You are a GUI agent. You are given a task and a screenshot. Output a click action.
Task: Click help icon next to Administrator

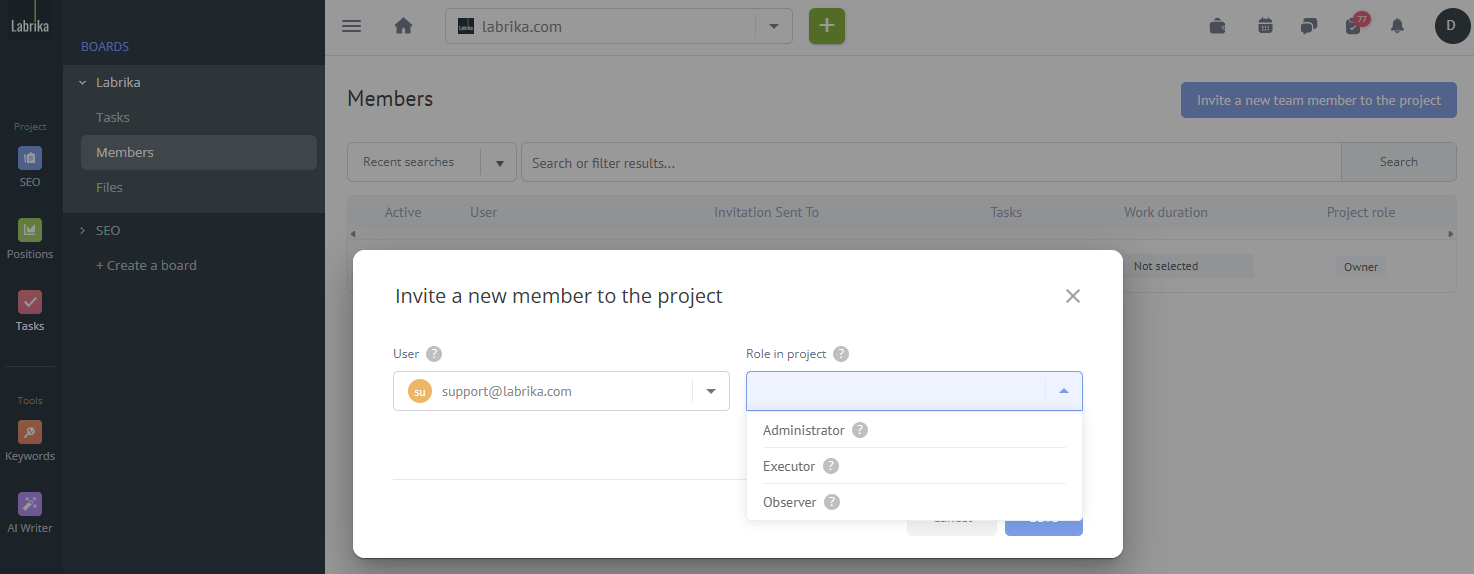point(860,430)
